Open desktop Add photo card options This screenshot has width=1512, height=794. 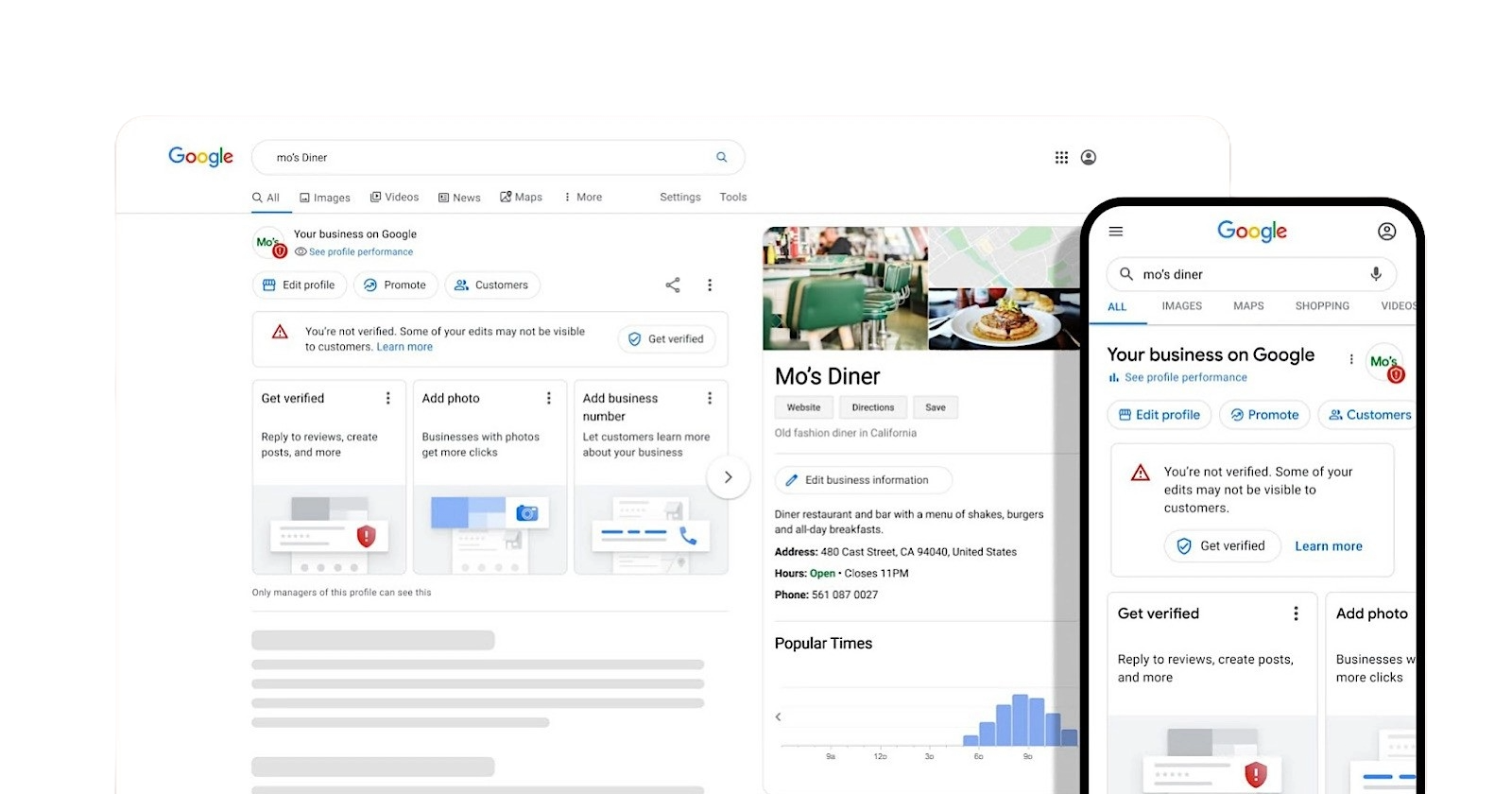pos(548,399)
